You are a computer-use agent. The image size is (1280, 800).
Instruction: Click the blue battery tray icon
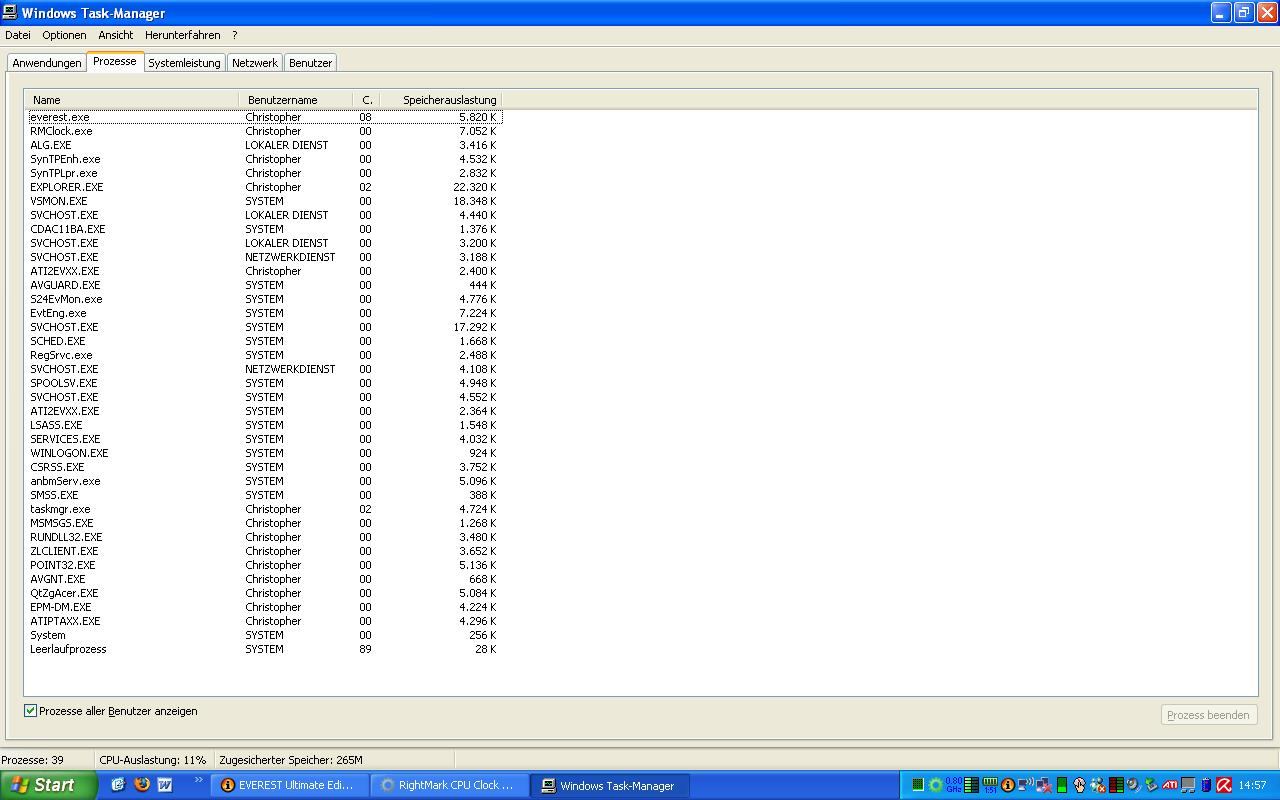pos(1206,785)
